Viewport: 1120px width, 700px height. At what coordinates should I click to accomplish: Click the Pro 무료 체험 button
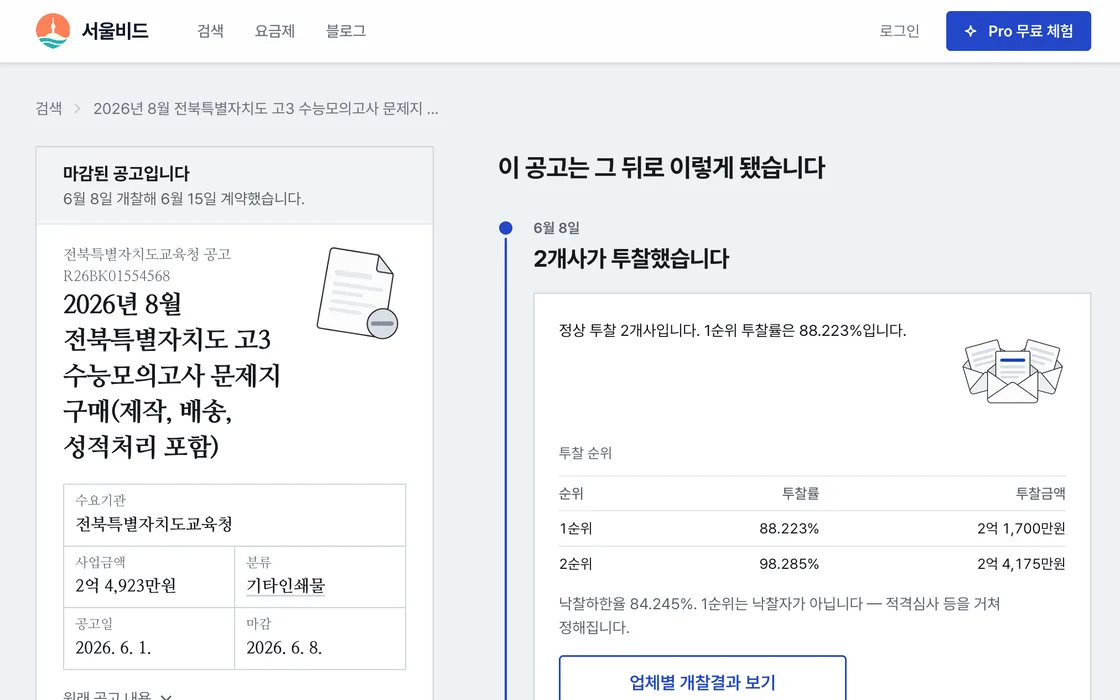click(x=1018, y=31)
